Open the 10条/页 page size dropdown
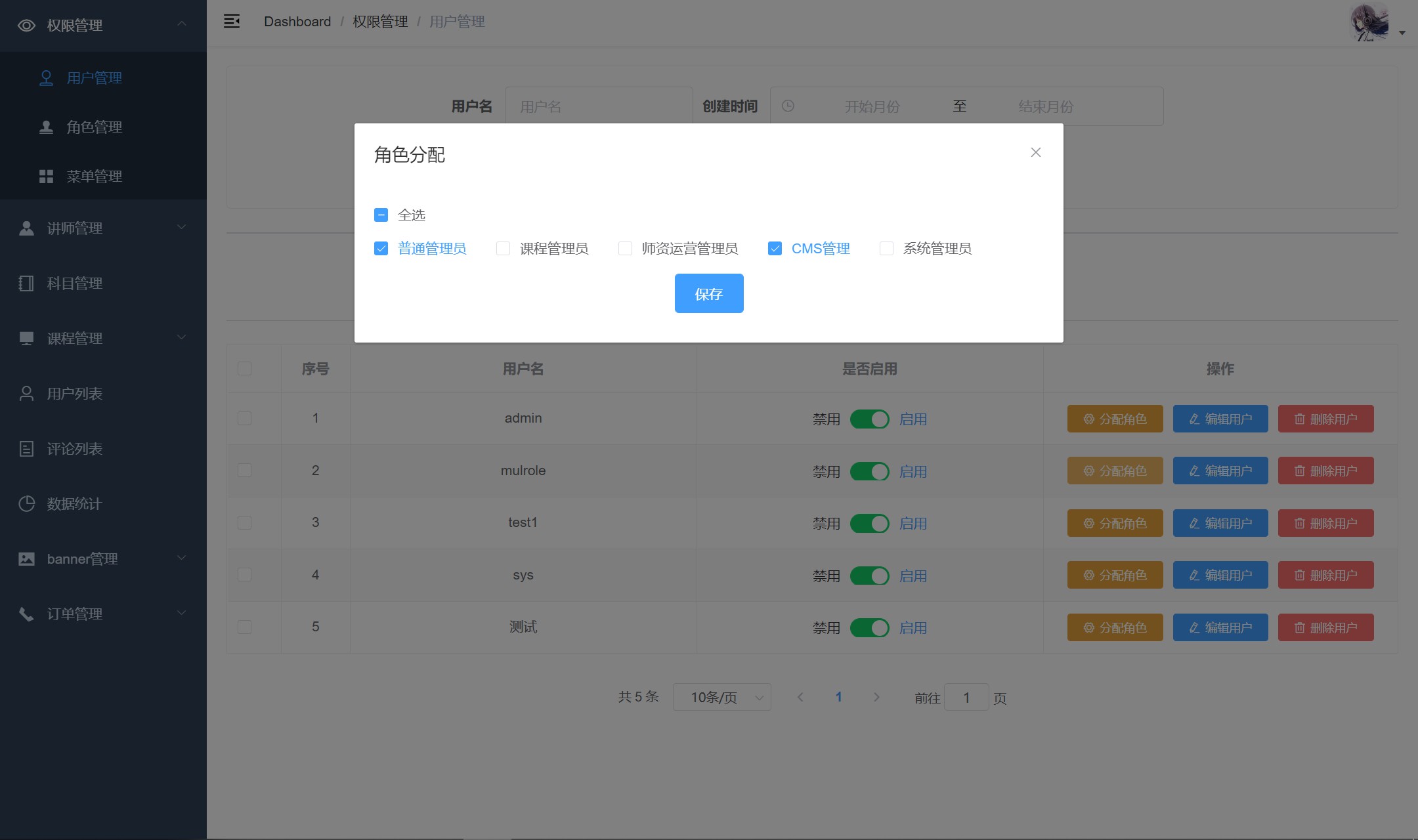The image size is (1418, 840). 721,697
